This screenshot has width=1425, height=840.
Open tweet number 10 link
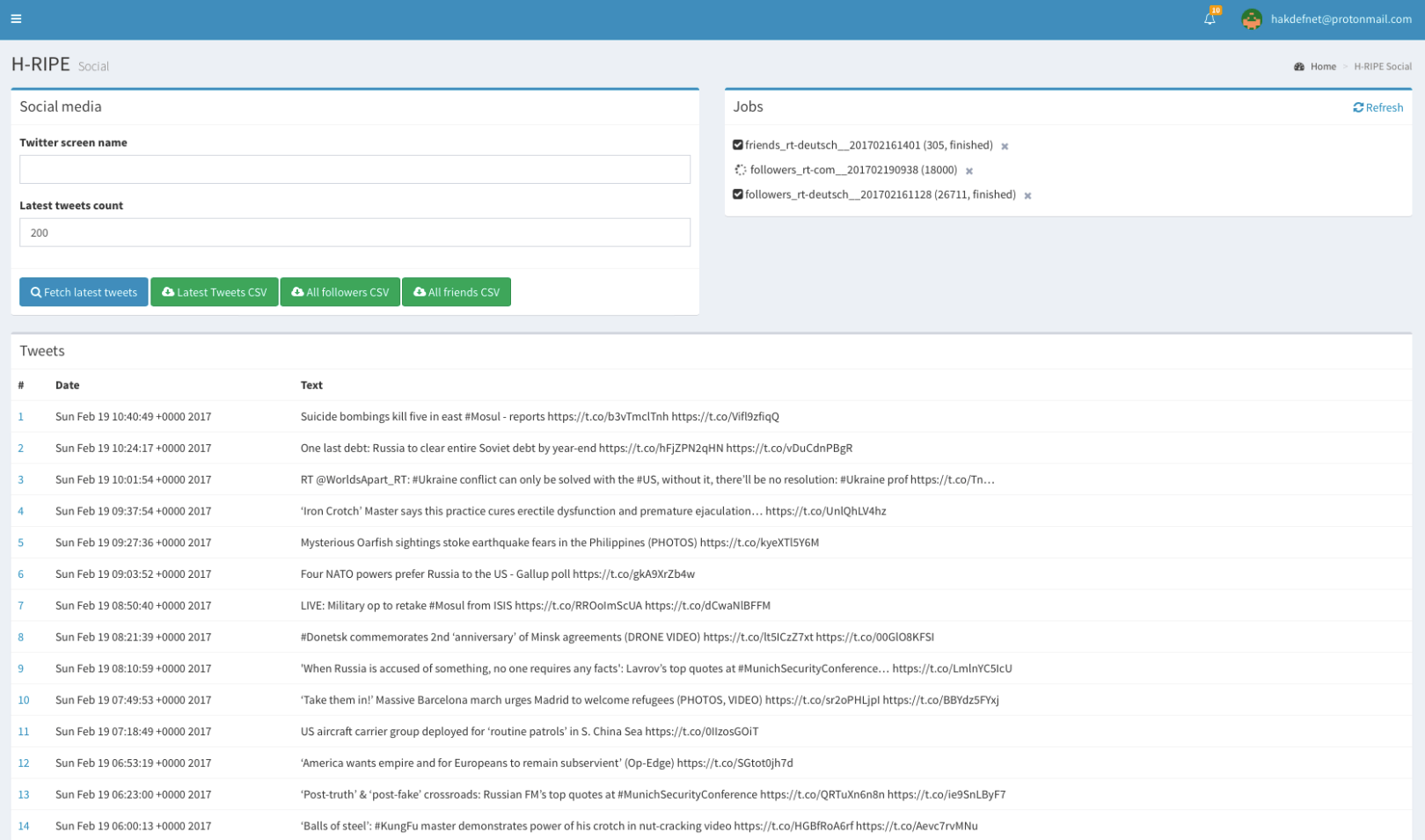[x=24, y=700]
